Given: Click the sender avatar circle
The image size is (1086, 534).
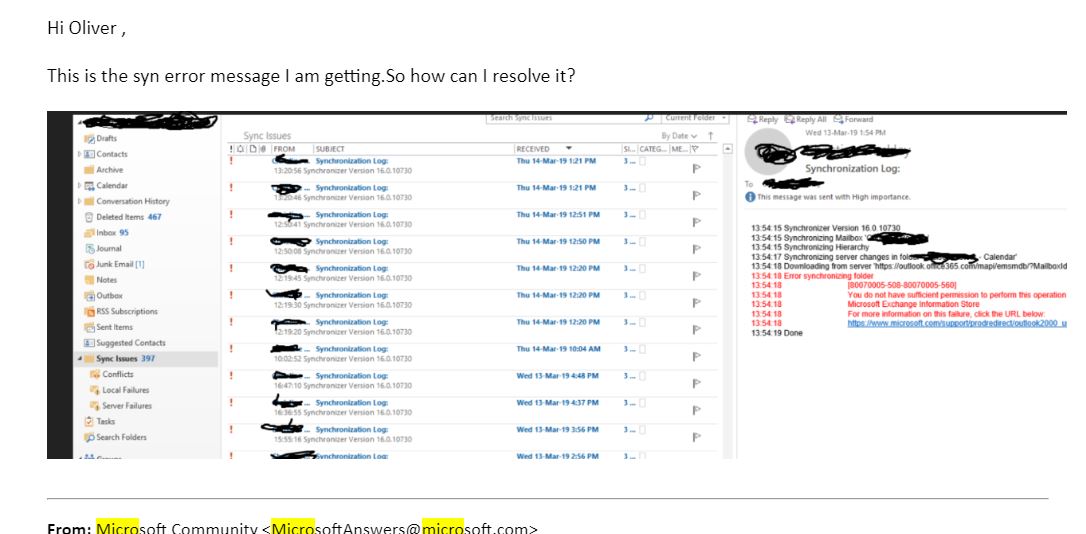Looking at the screenshot, I should pos(769,152).
